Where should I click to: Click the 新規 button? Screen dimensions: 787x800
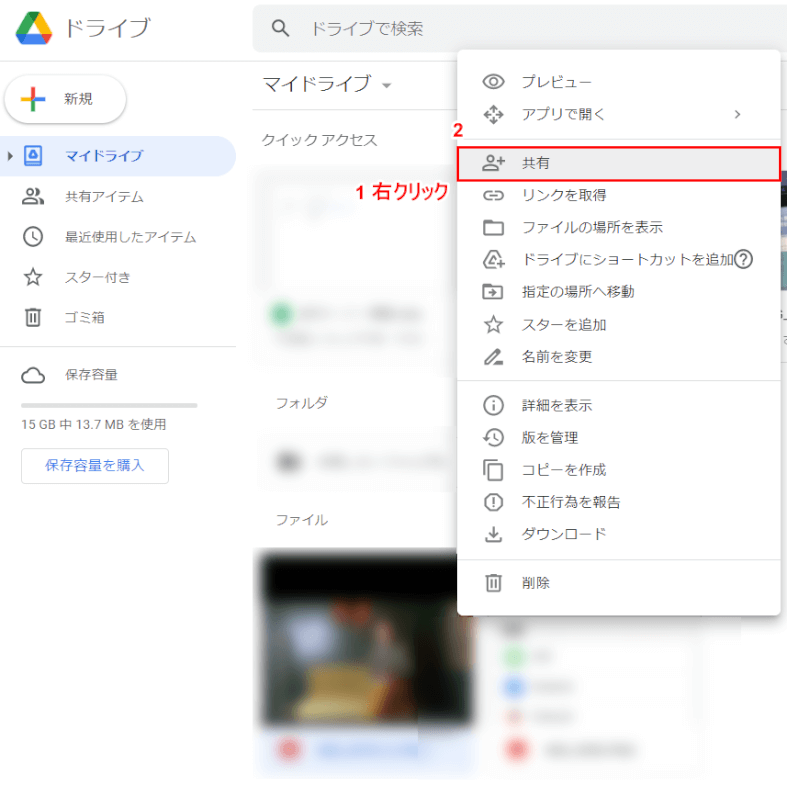65,99
